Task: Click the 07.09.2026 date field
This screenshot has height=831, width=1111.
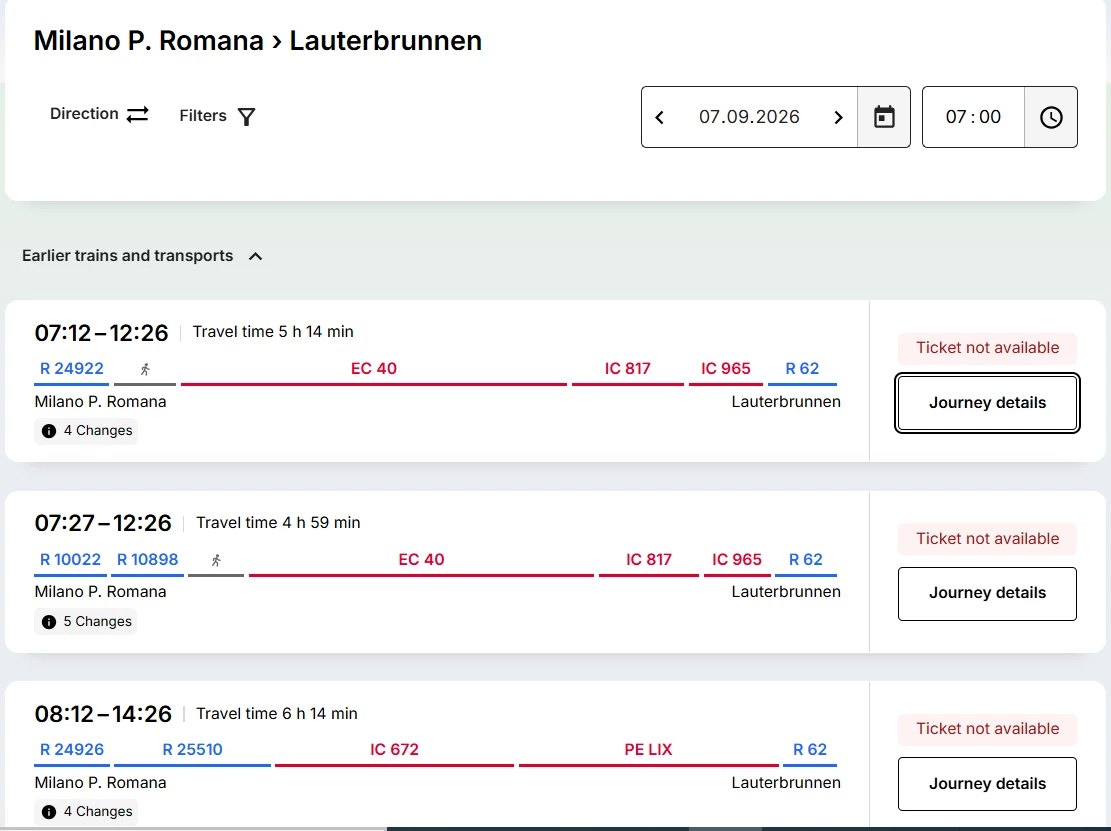Action: (x=749, y=117)
